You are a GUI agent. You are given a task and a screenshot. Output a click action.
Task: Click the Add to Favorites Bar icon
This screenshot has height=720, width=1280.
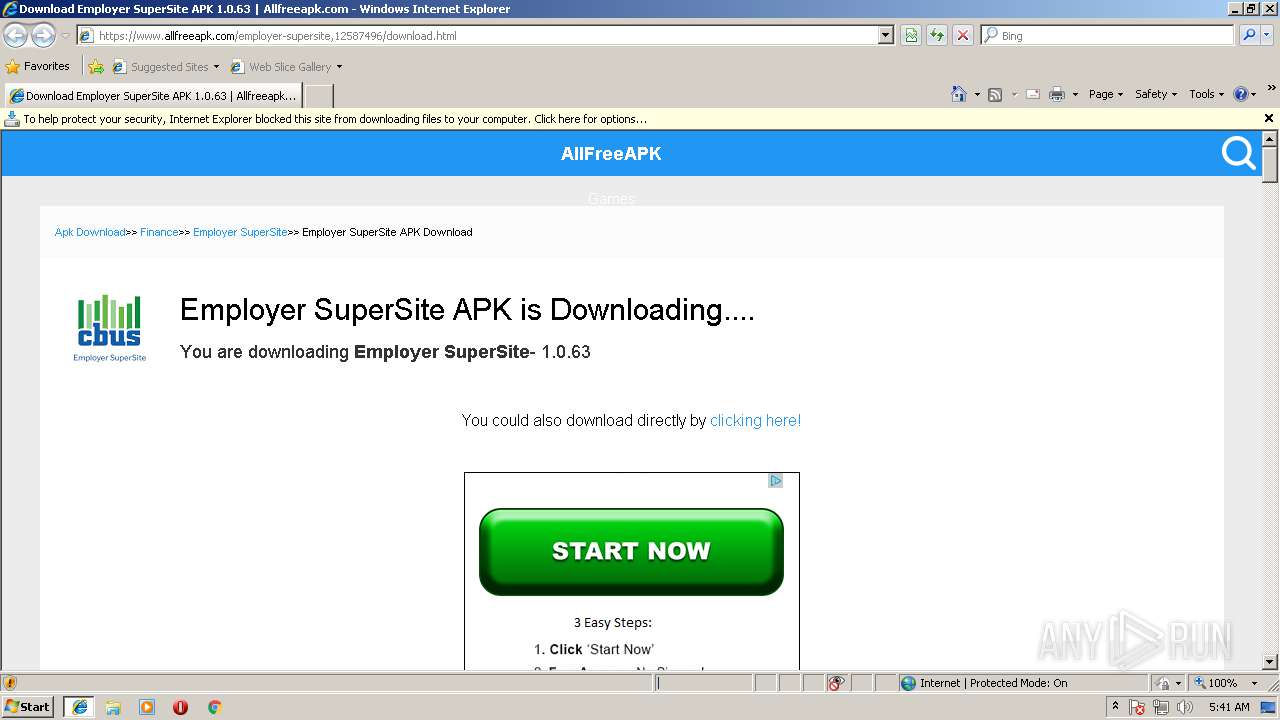96,67
